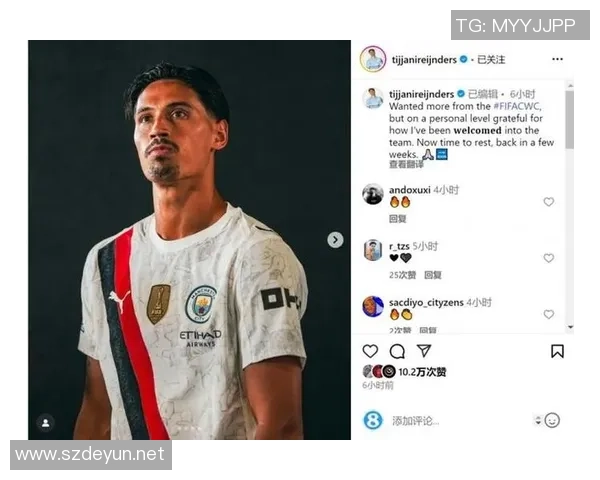The image size is (600, 480).
Task: Open the emoji picker in comment box
Action: click(x=552, y=420)
